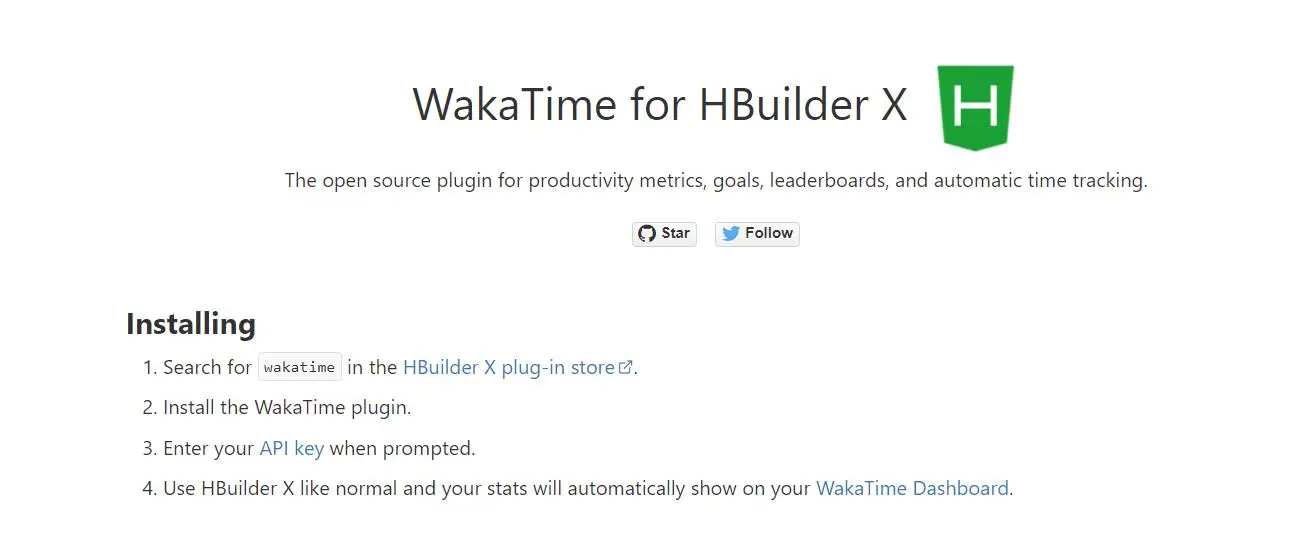Click the word 'leaderboards' in the tagline
The image size is (1305, 533).
point(821,181)
